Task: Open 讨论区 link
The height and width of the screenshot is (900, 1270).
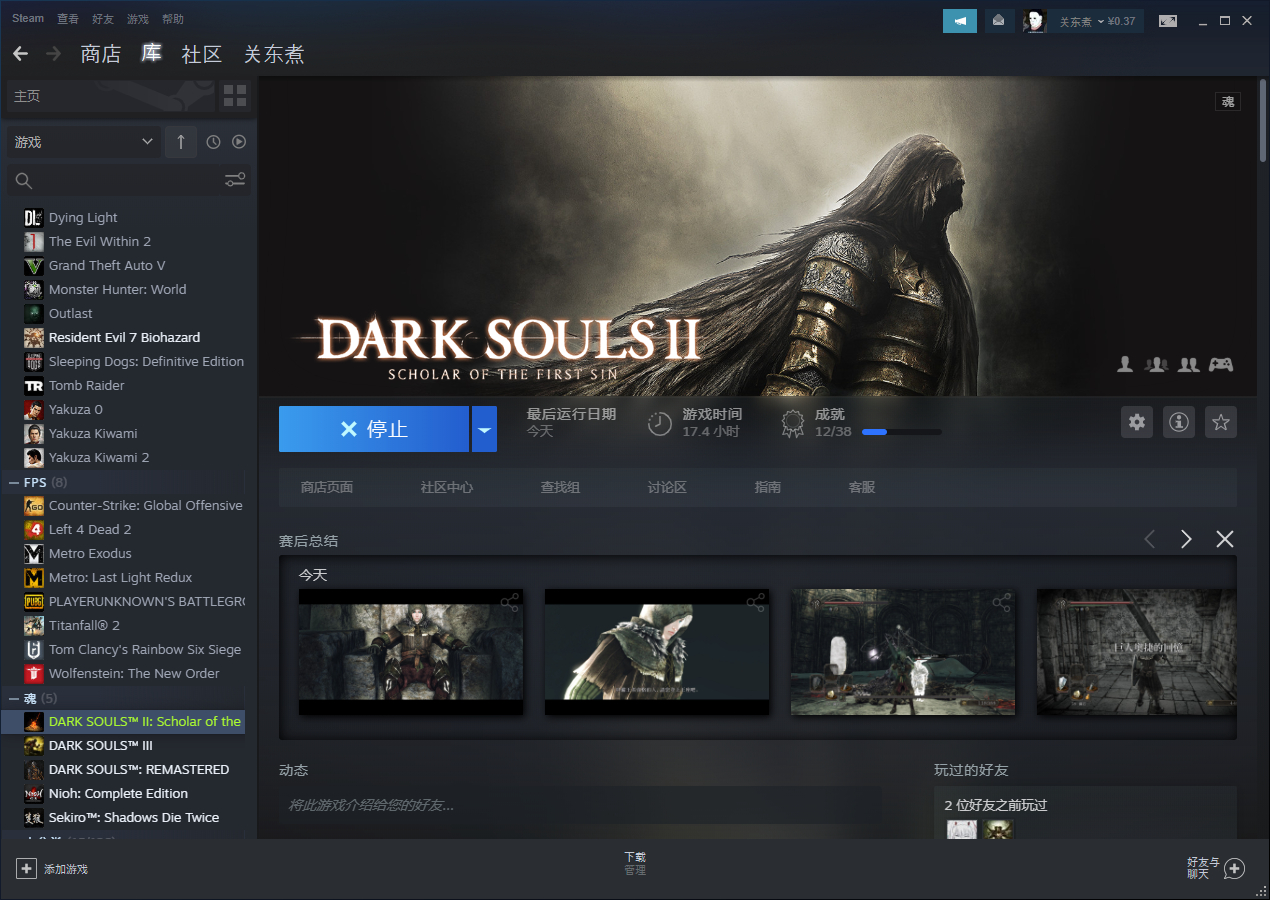Action: click(x=667, y=487)
